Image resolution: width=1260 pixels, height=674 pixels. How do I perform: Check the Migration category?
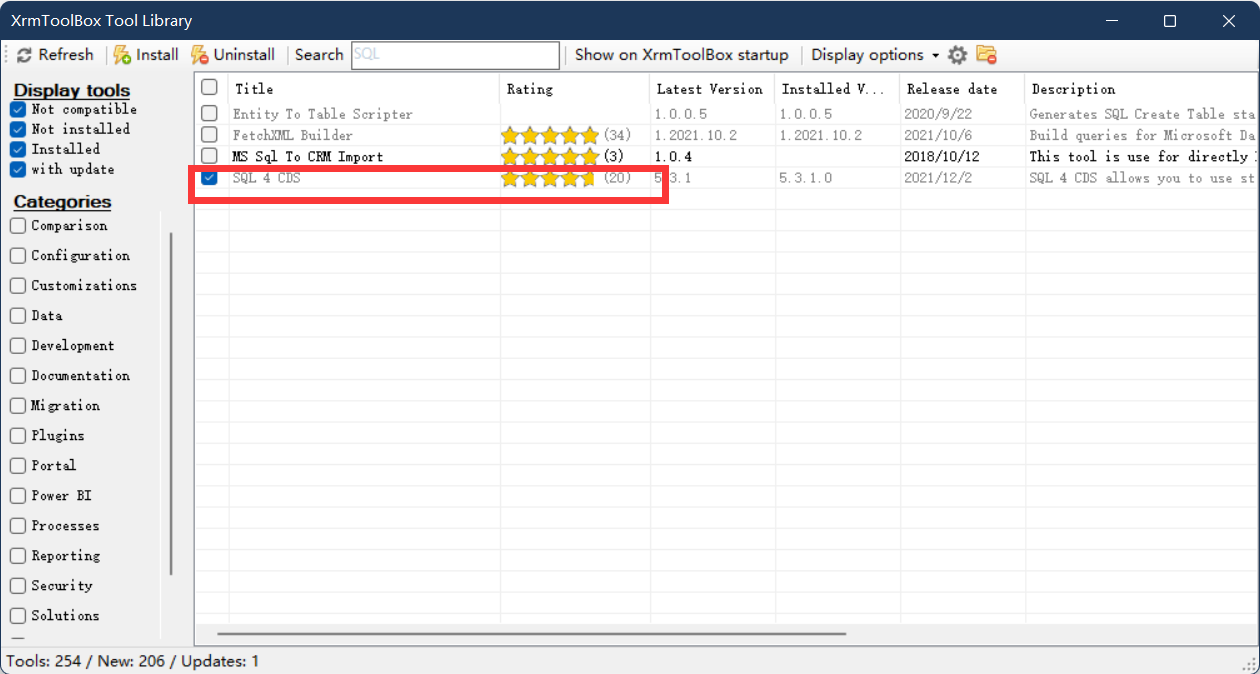pos(18,406)
